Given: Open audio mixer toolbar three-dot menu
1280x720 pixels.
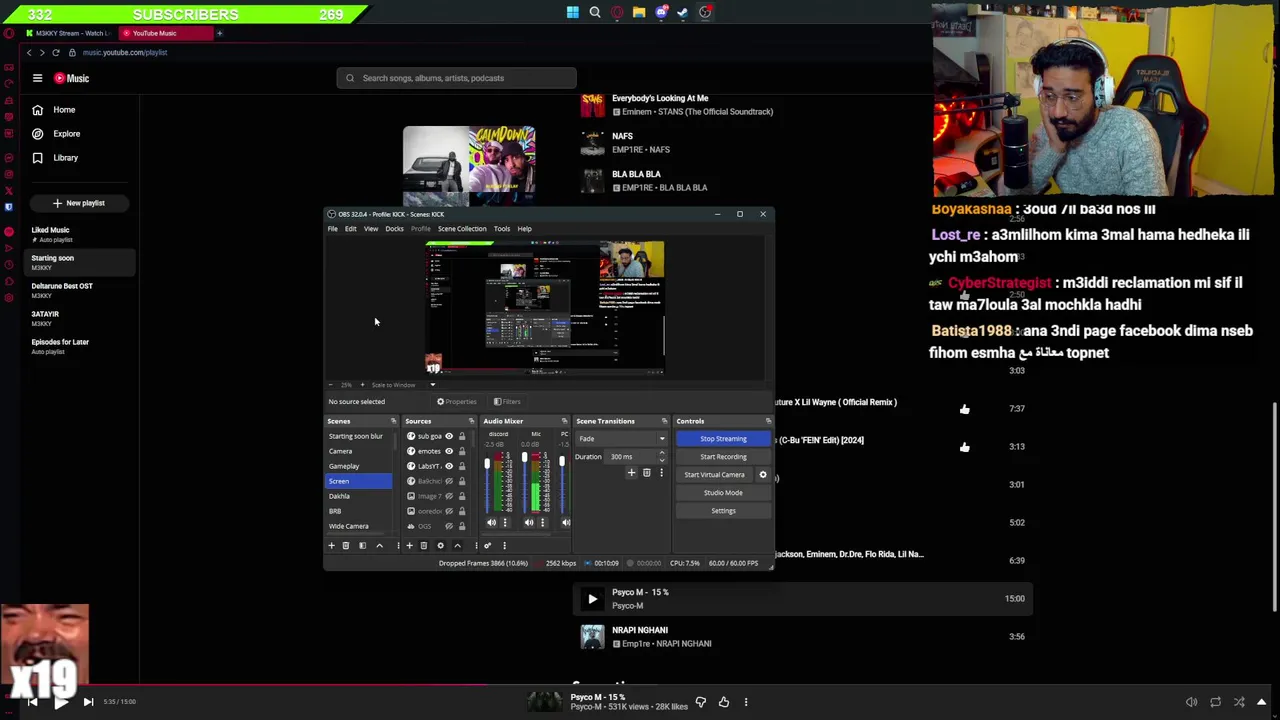Looking at the screenshot, I should tap(504, 546).
